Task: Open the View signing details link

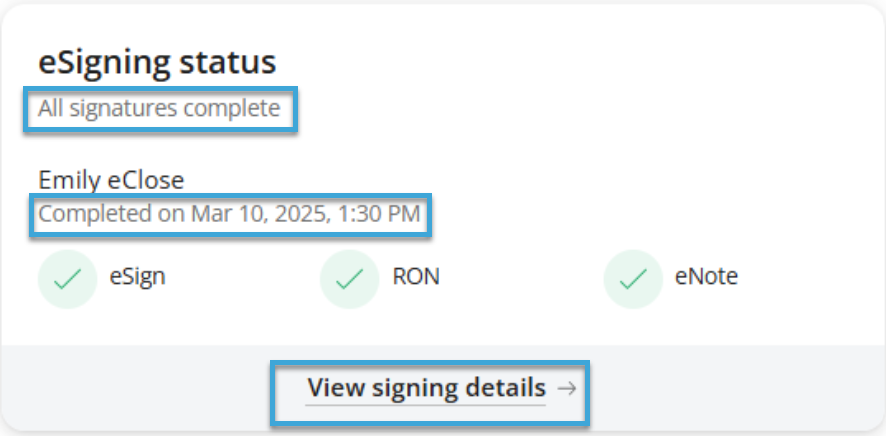Action: point(426,388)
